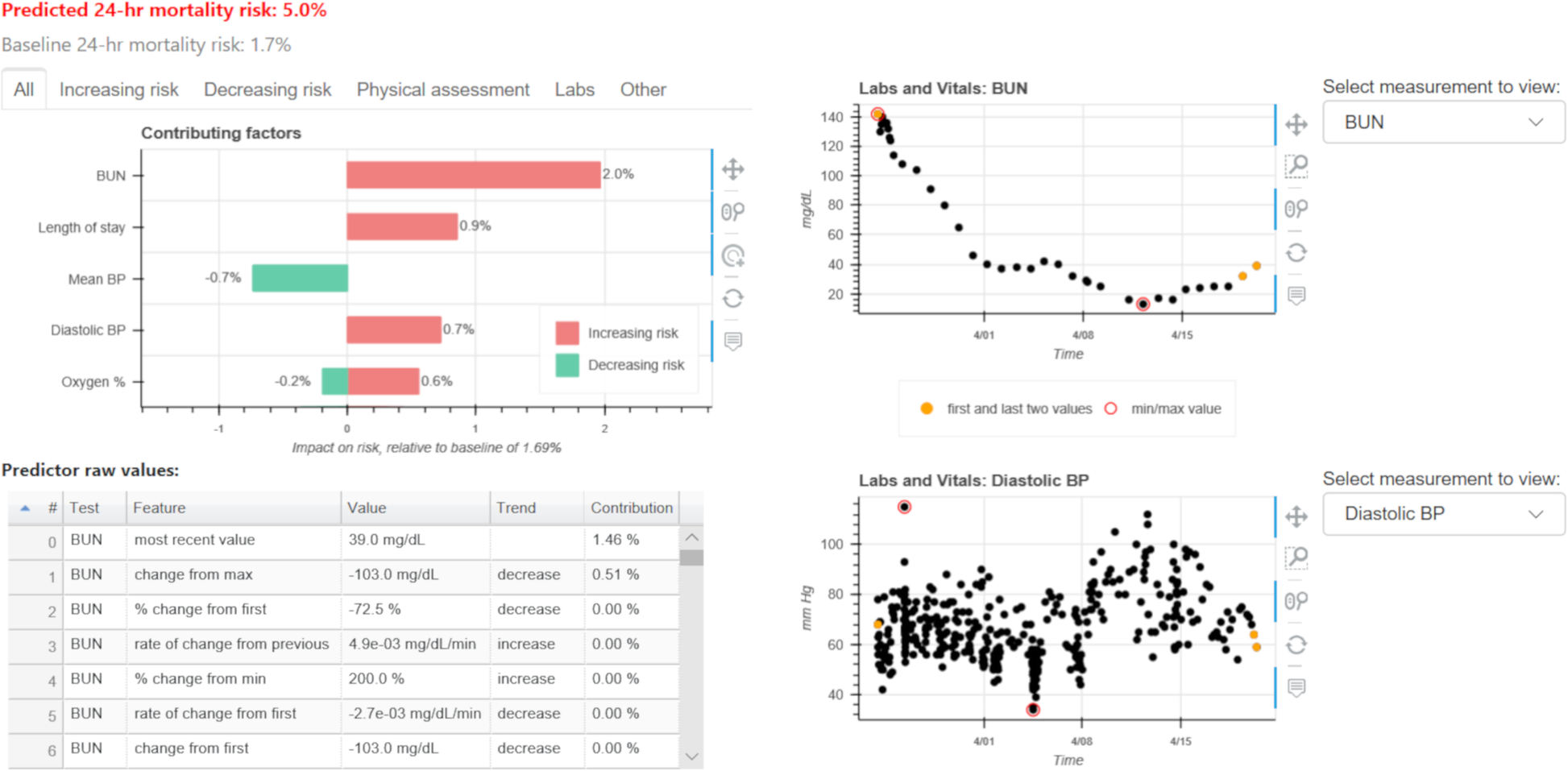
Task: Enable Tap select tool on Contributing factors chart
Action: tap(732, 256)
